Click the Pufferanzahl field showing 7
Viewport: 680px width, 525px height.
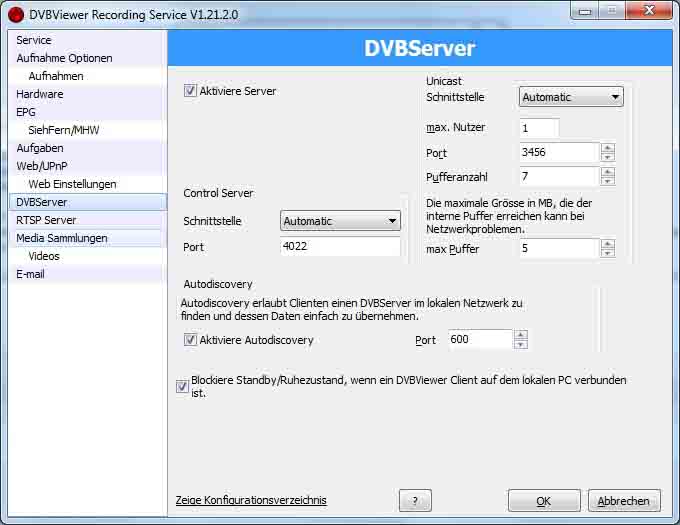pos(559,176)
